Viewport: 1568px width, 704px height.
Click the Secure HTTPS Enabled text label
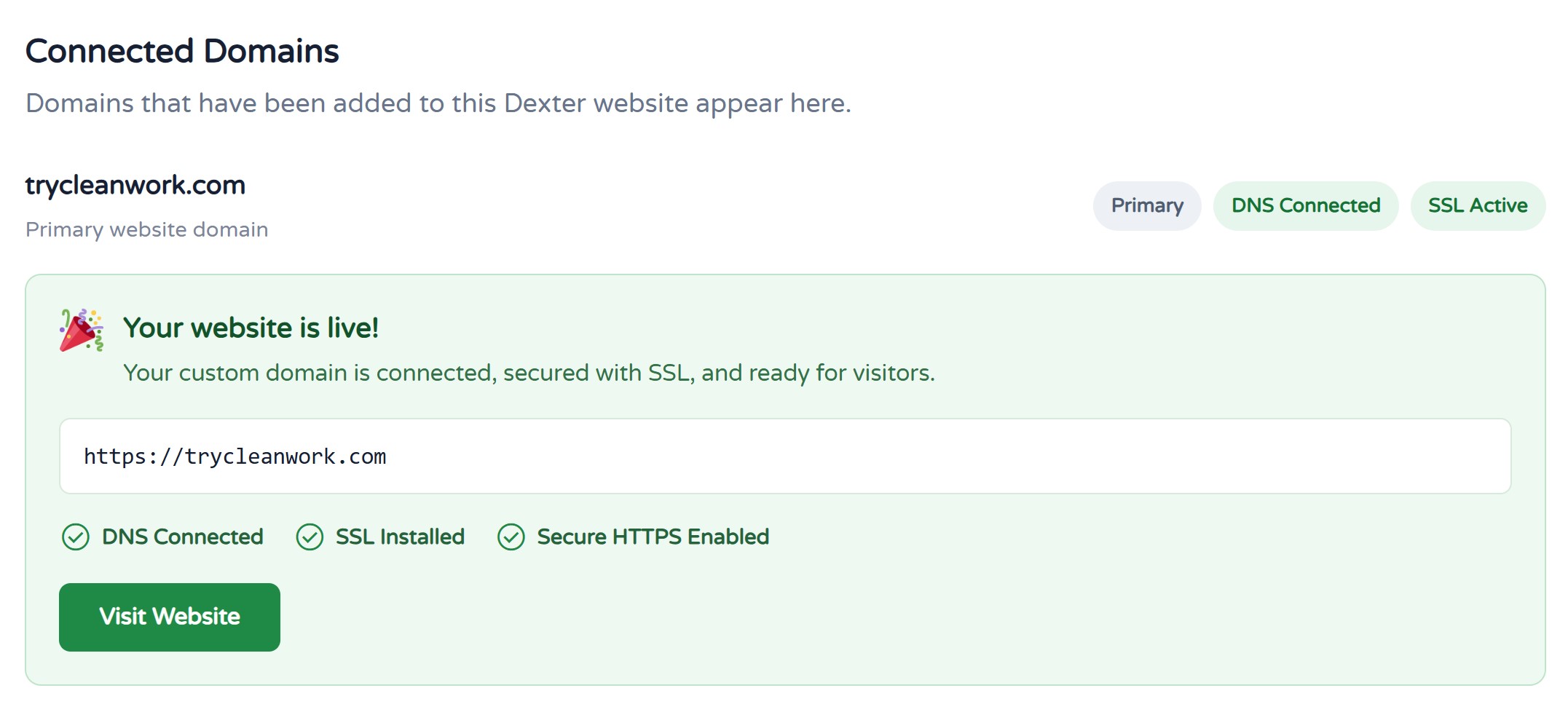click(x=653, y=537)
